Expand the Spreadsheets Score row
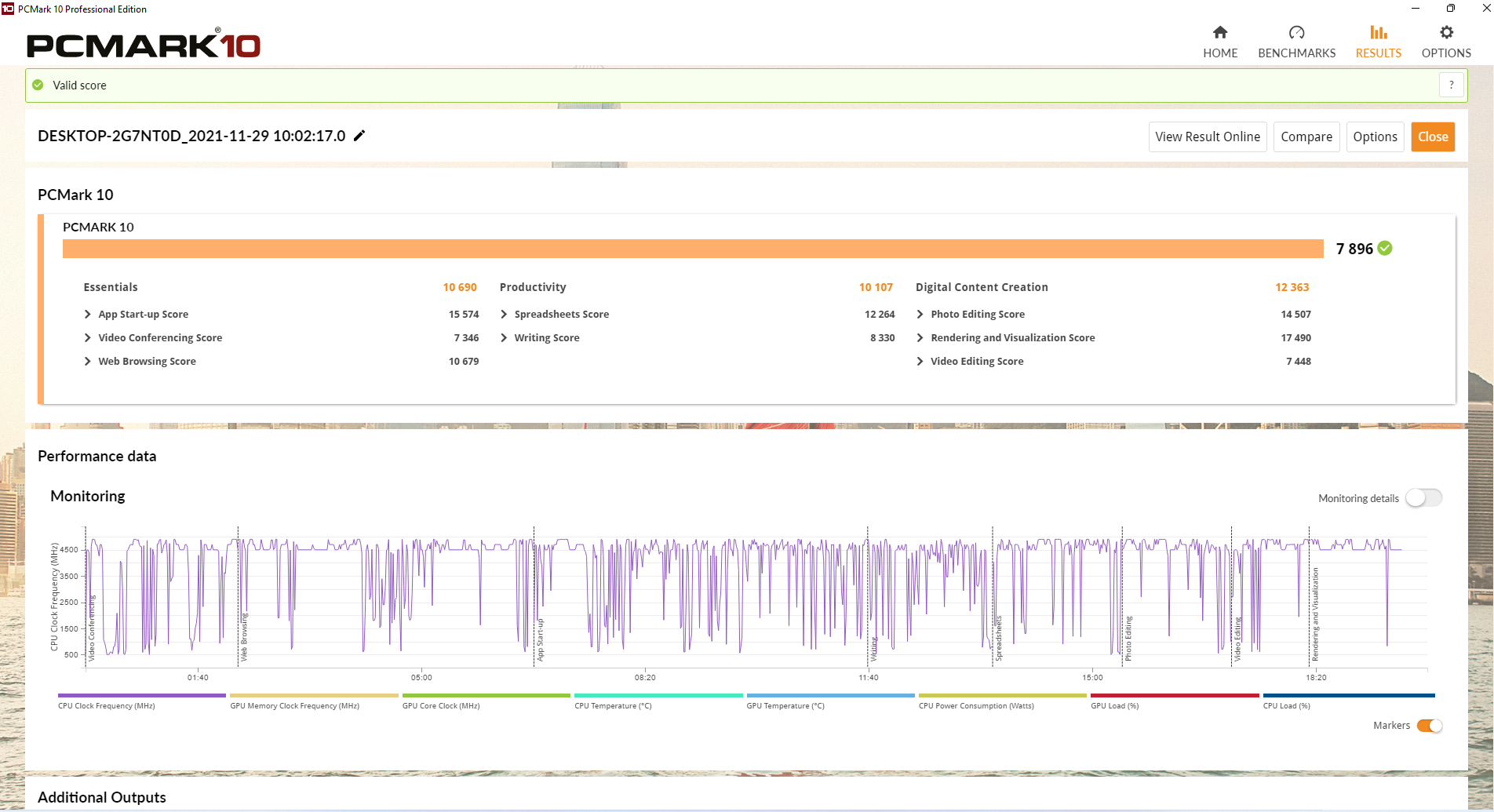 tap(504, 315)
